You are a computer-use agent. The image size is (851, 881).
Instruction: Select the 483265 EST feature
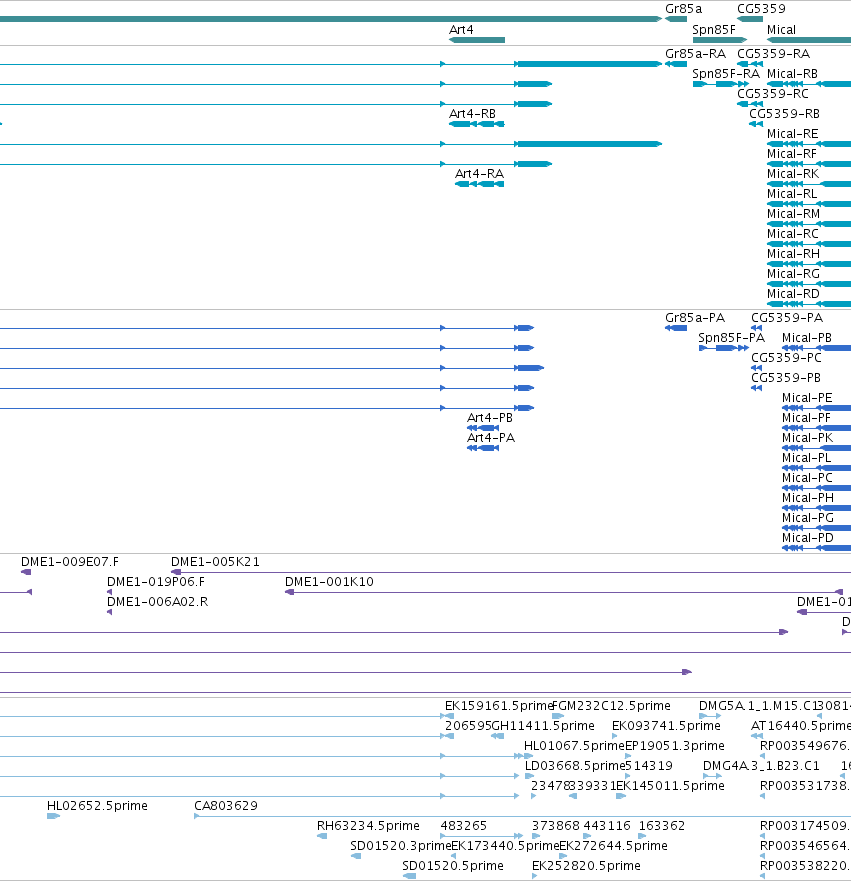(x=481, y=836)
